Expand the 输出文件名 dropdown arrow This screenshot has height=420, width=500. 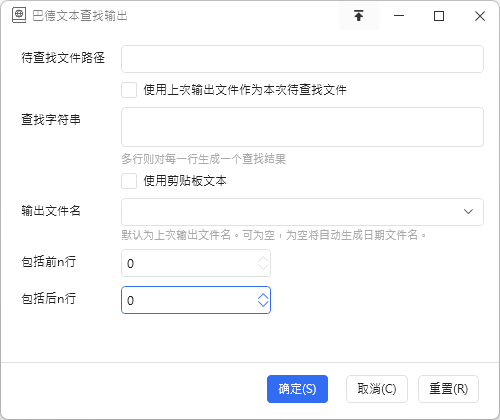(468, 212)
